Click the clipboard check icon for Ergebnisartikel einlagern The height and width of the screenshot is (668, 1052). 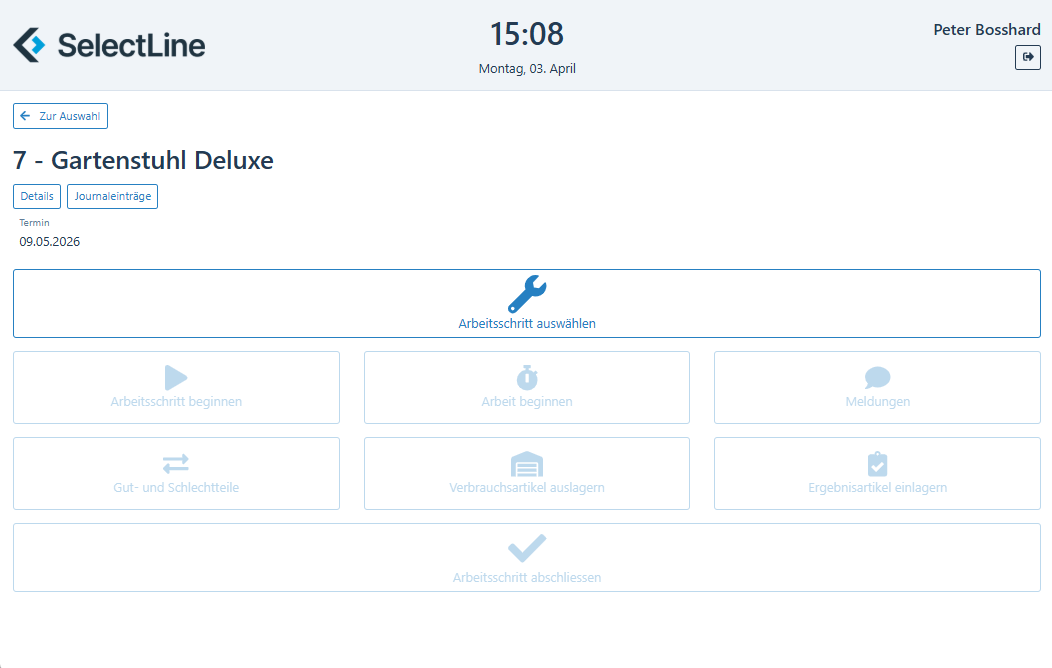click(877, 464)
